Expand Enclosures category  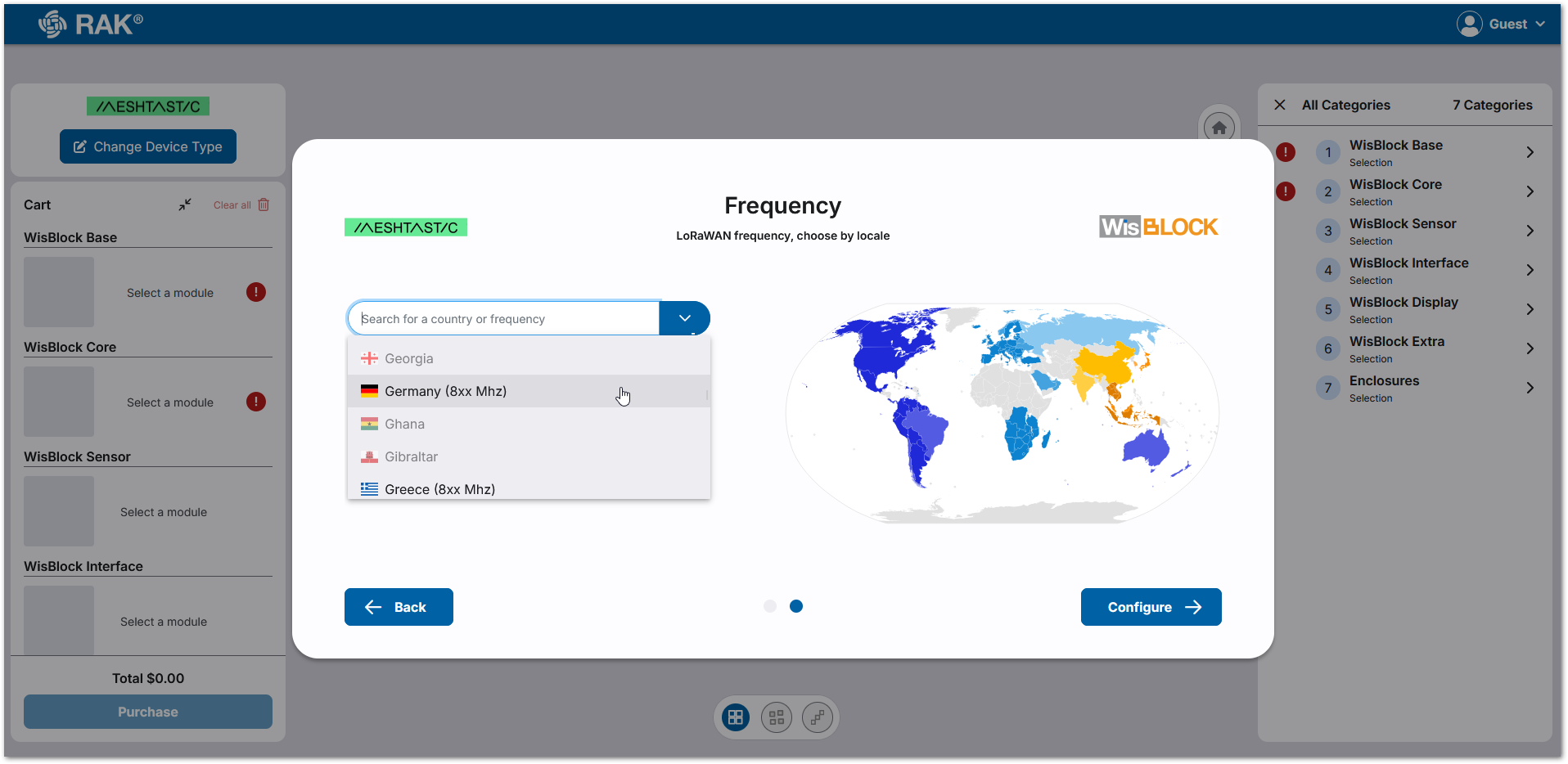1530,388
